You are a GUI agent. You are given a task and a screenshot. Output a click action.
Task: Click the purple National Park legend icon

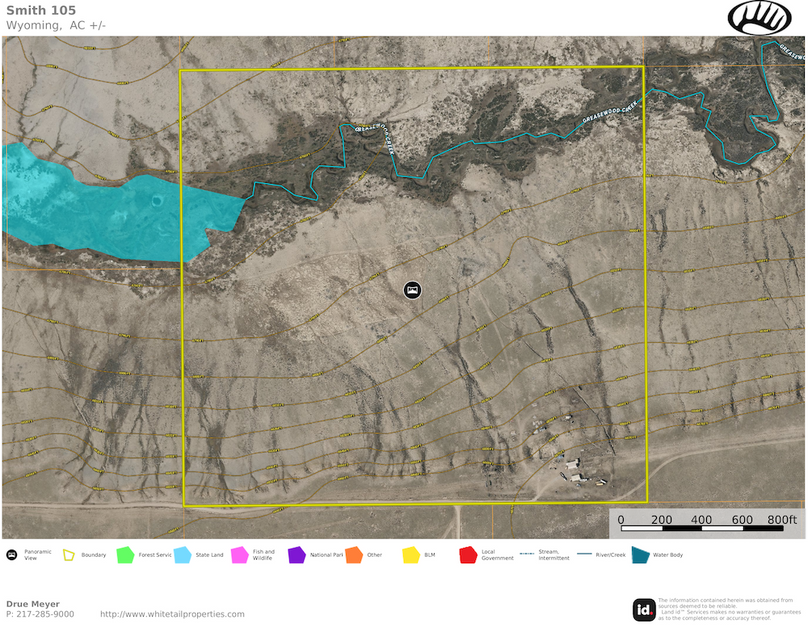click(x=296, y=554)
